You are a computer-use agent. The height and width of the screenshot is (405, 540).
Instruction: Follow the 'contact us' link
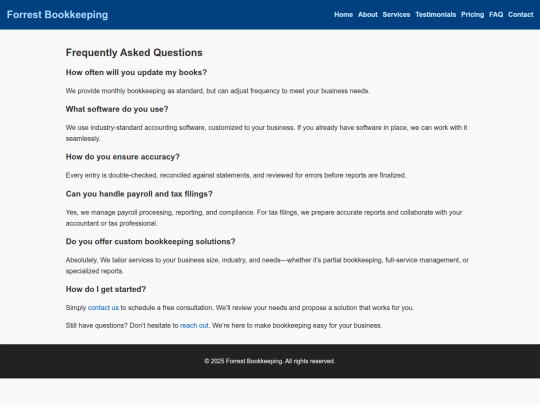[x=103, y=308]
